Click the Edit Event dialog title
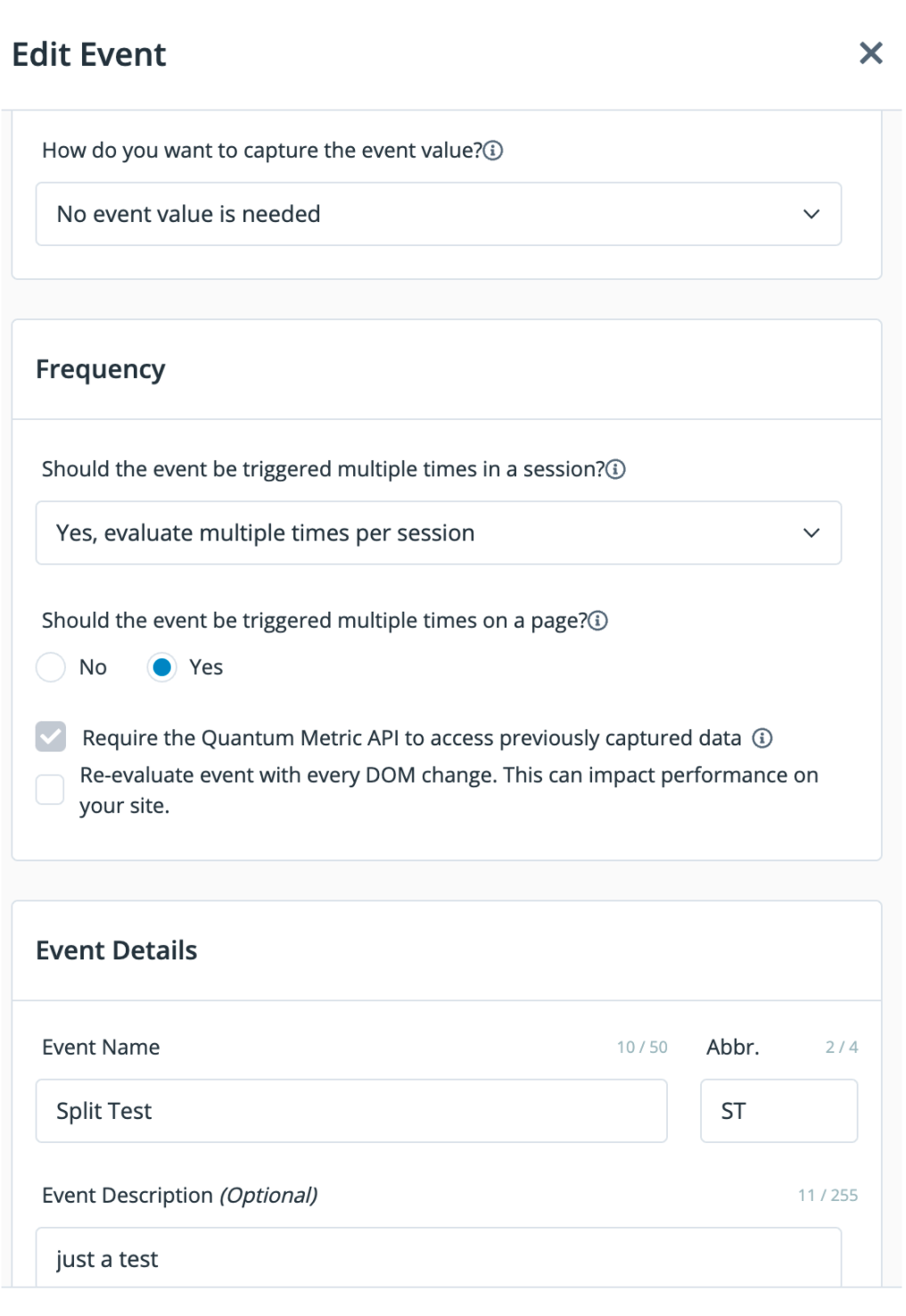The image size is (906, 1316). (89, 54)
